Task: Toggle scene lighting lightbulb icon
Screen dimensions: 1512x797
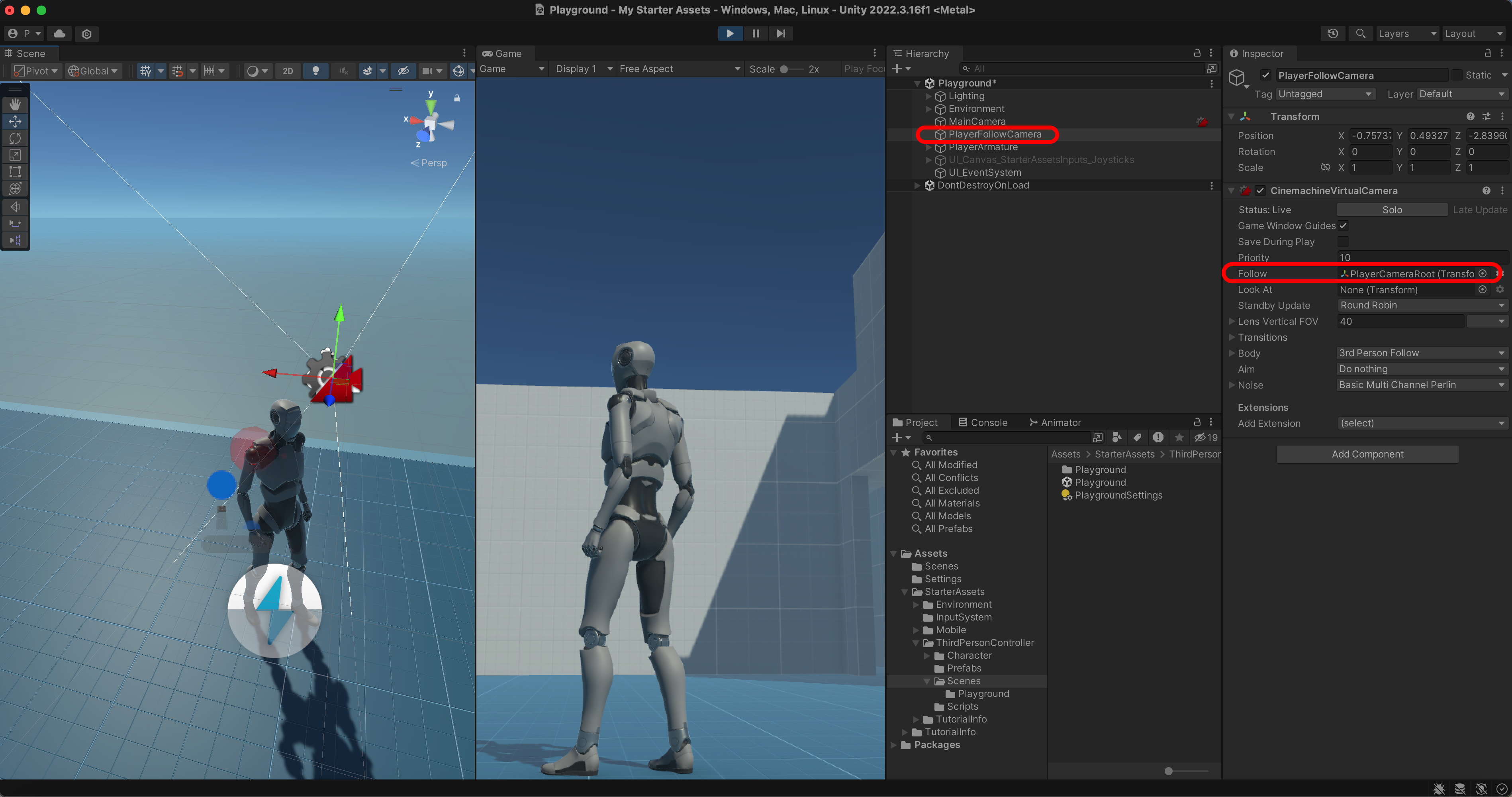Action: coord(316,71)
